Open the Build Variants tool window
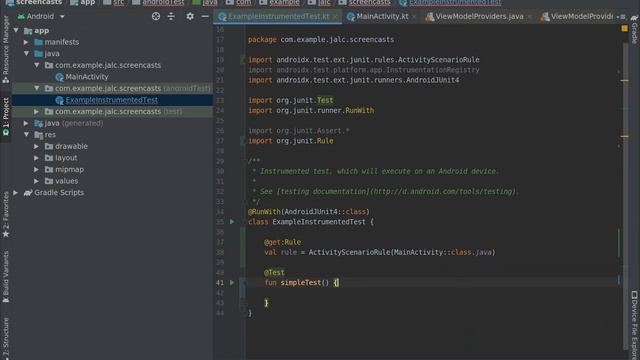This screenshot has height=360, width=640. tap(6, 277)
